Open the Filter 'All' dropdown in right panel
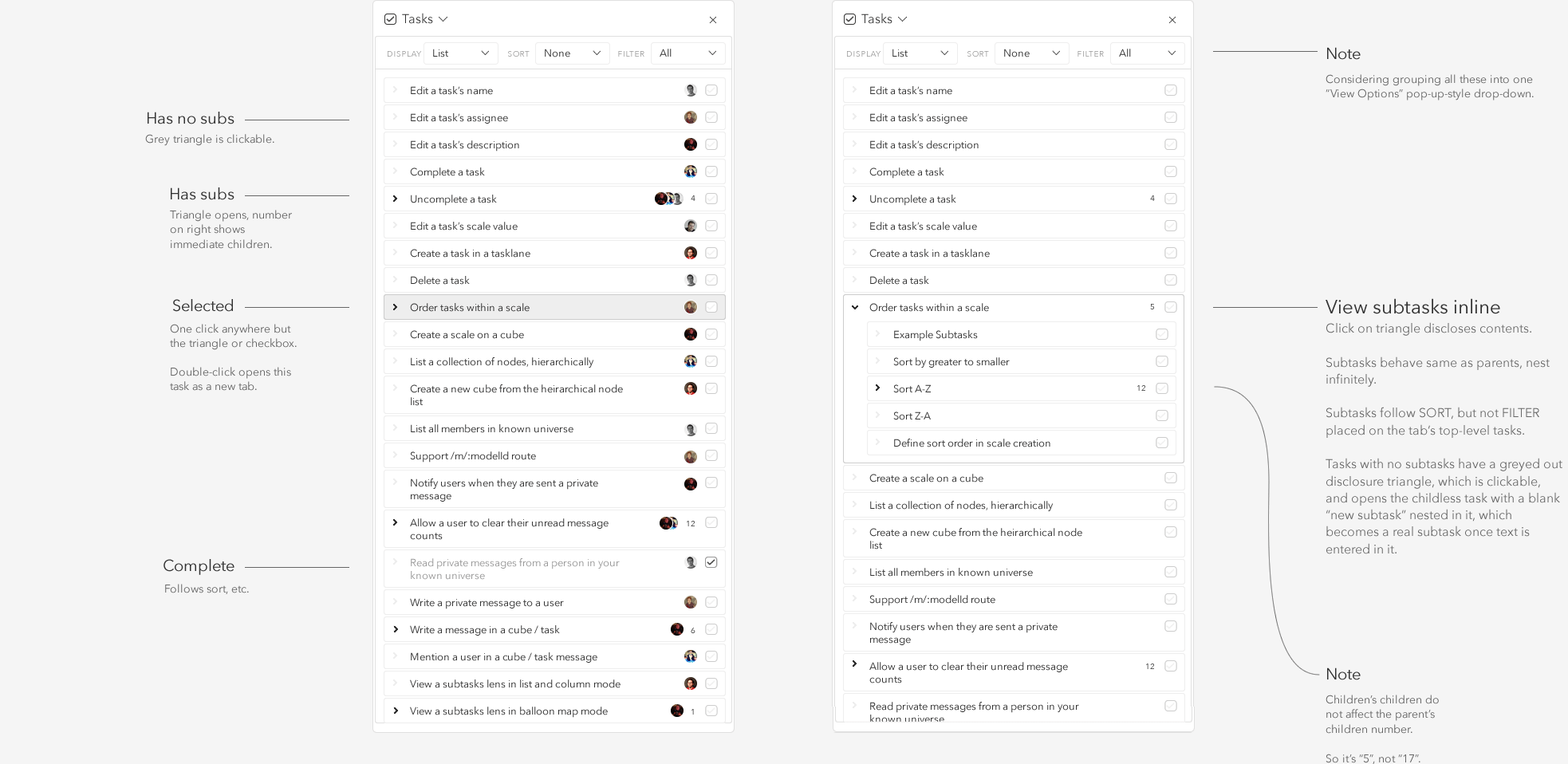Image resolution: width=1568 pixels, height=764 pixels. (x=1147, y=53)
